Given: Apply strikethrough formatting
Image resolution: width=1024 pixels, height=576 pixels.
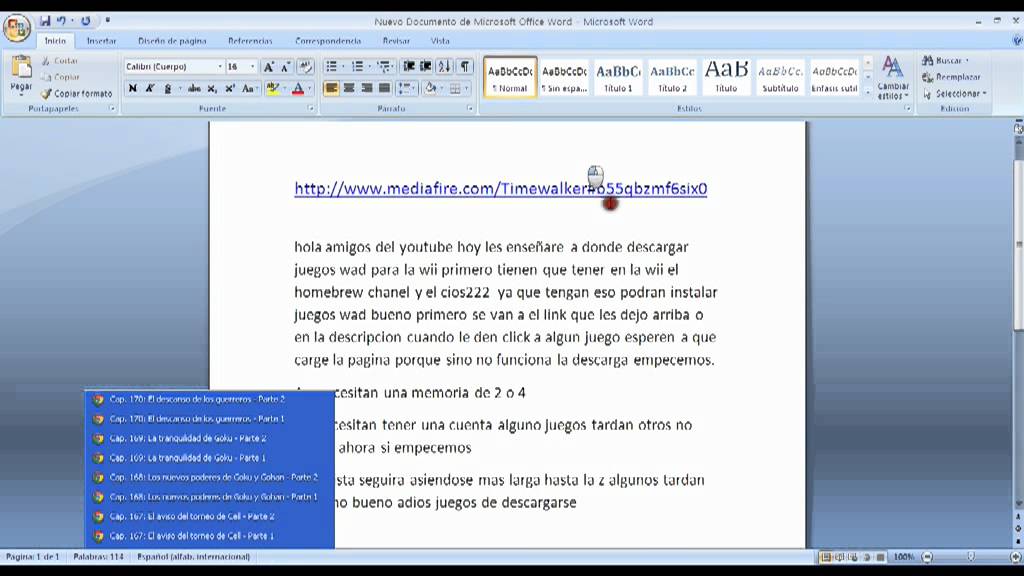Looking at the screenshot, I should tap(194, 88).
